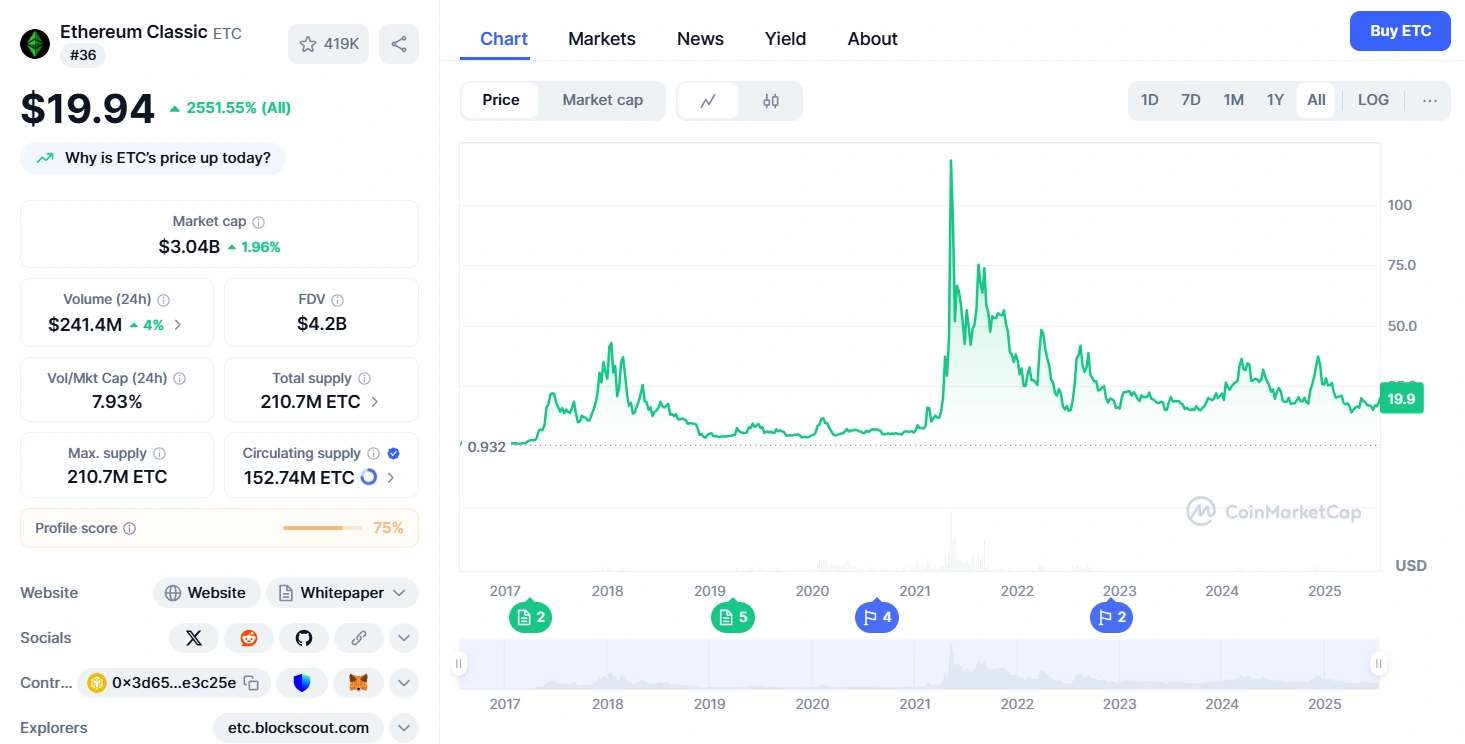Viewport: 1465px width, 744px height.
Task: Open the About tab
Action: click(x=873, y=39)
